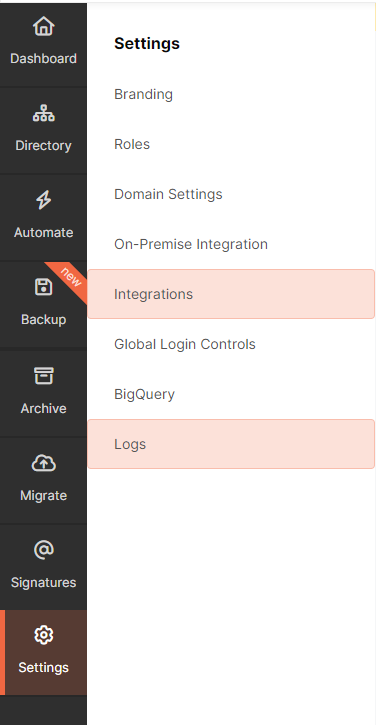Open the Logs settings page

tap(231, 444)
